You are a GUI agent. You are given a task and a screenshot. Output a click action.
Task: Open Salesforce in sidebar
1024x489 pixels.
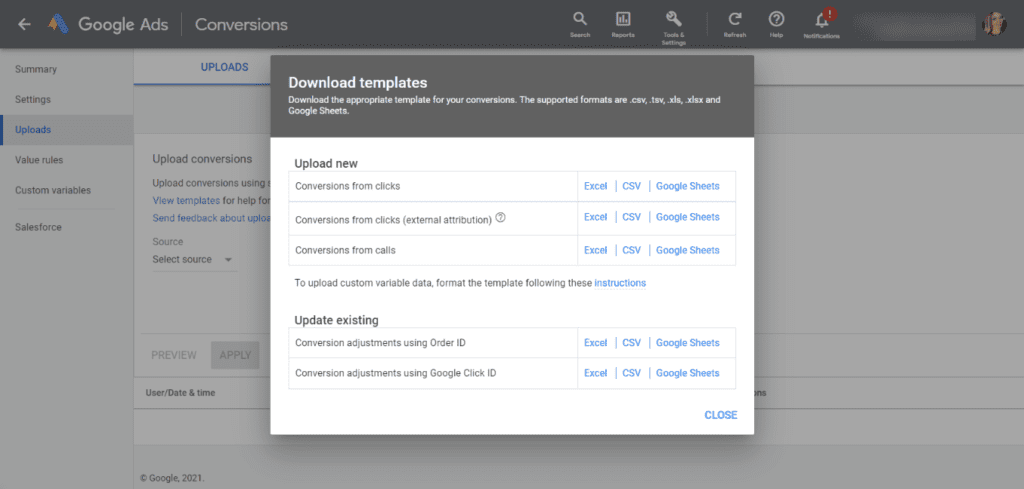pyautogui.click(x=39, y=227)
